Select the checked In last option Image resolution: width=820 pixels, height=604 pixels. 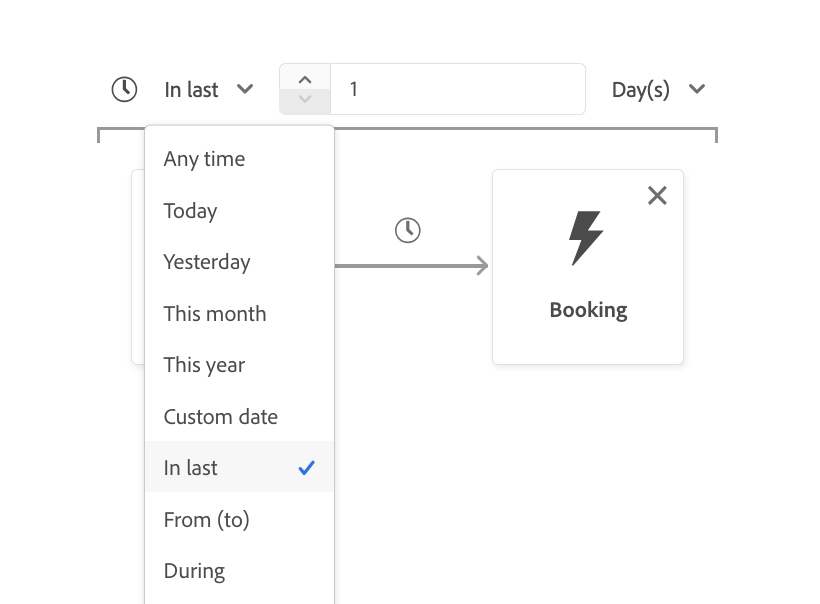coord(240,467)
